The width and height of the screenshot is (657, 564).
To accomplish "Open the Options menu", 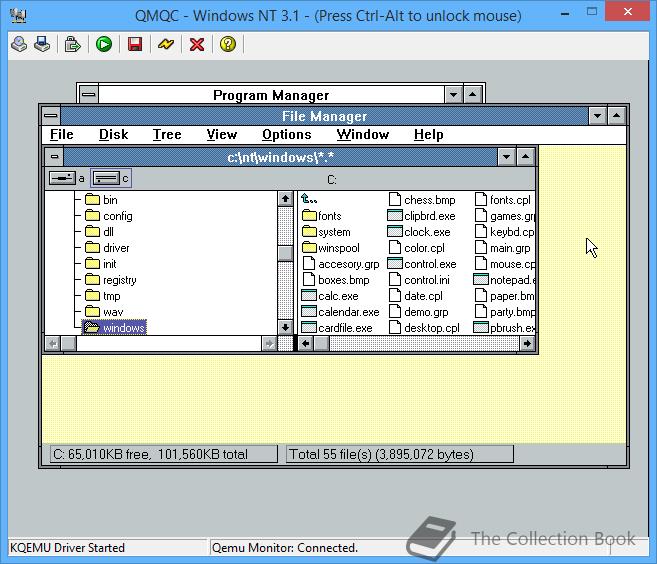I will pos(287,135).
